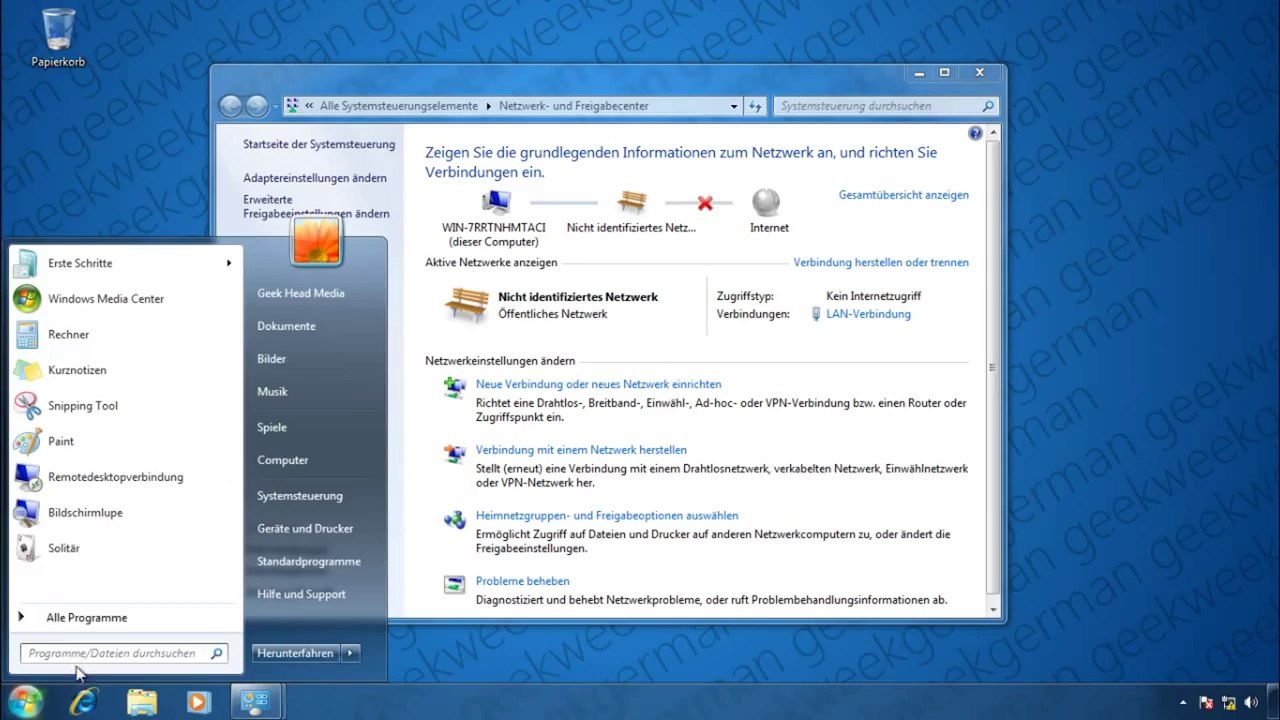Open the shutdown options arrow next to Herunterfahren
Screen dimensions: 1280x720
(350, 653)
